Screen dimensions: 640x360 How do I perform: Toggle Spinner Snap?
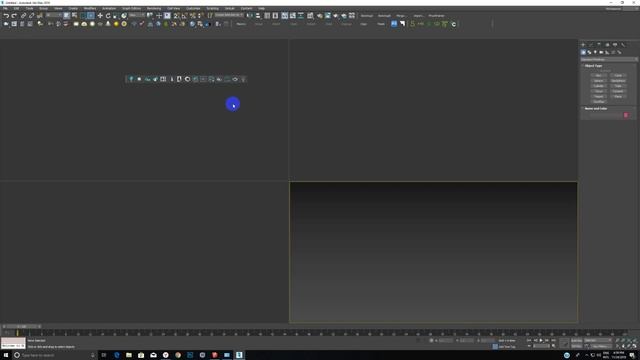200,16
